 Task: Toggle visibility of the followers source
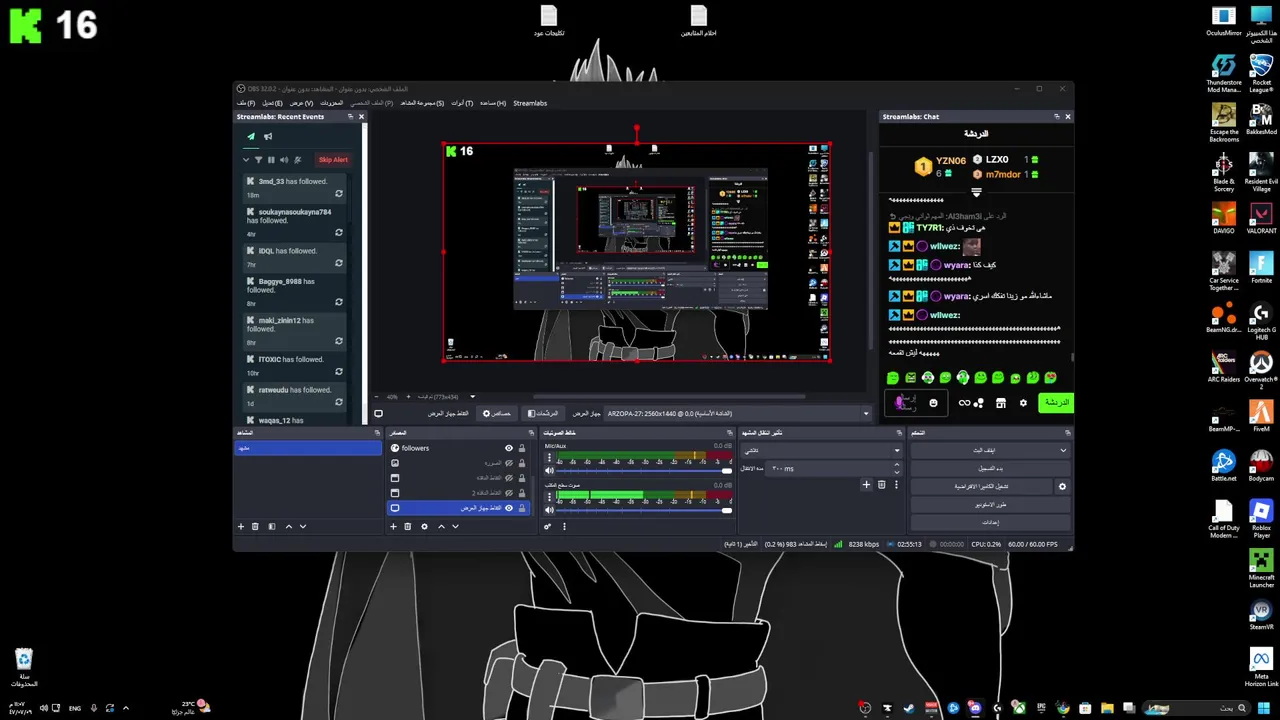pyautogui.click(x=508, y=448)
